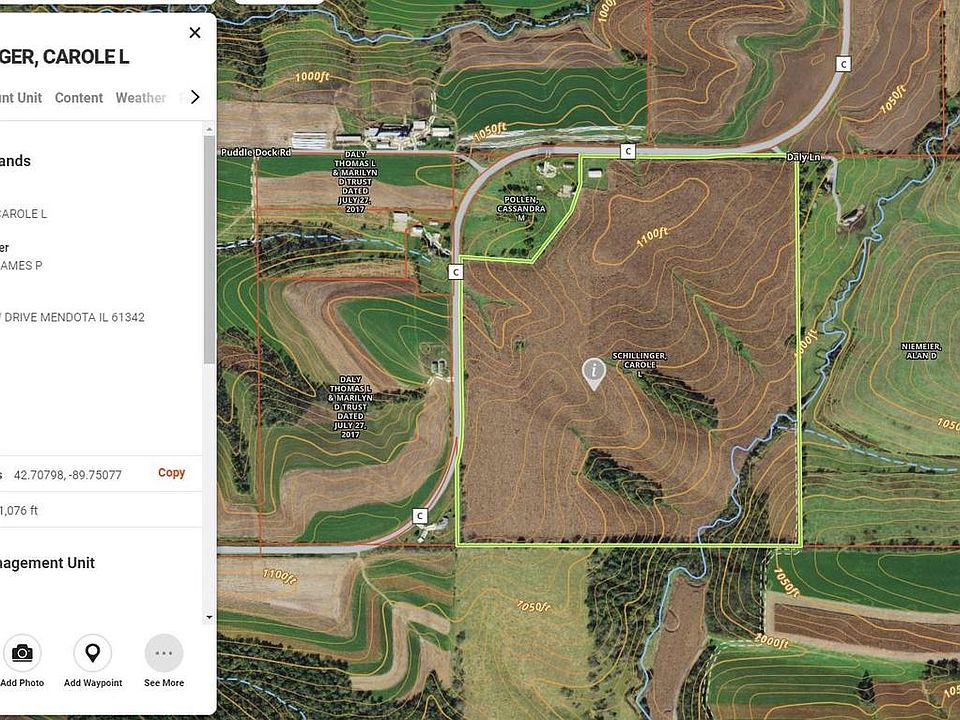Image resolution: width=960 pixels, height=720 pixels.
Task: Tap the Add Photo camera icon
Action: pos(23,653)
